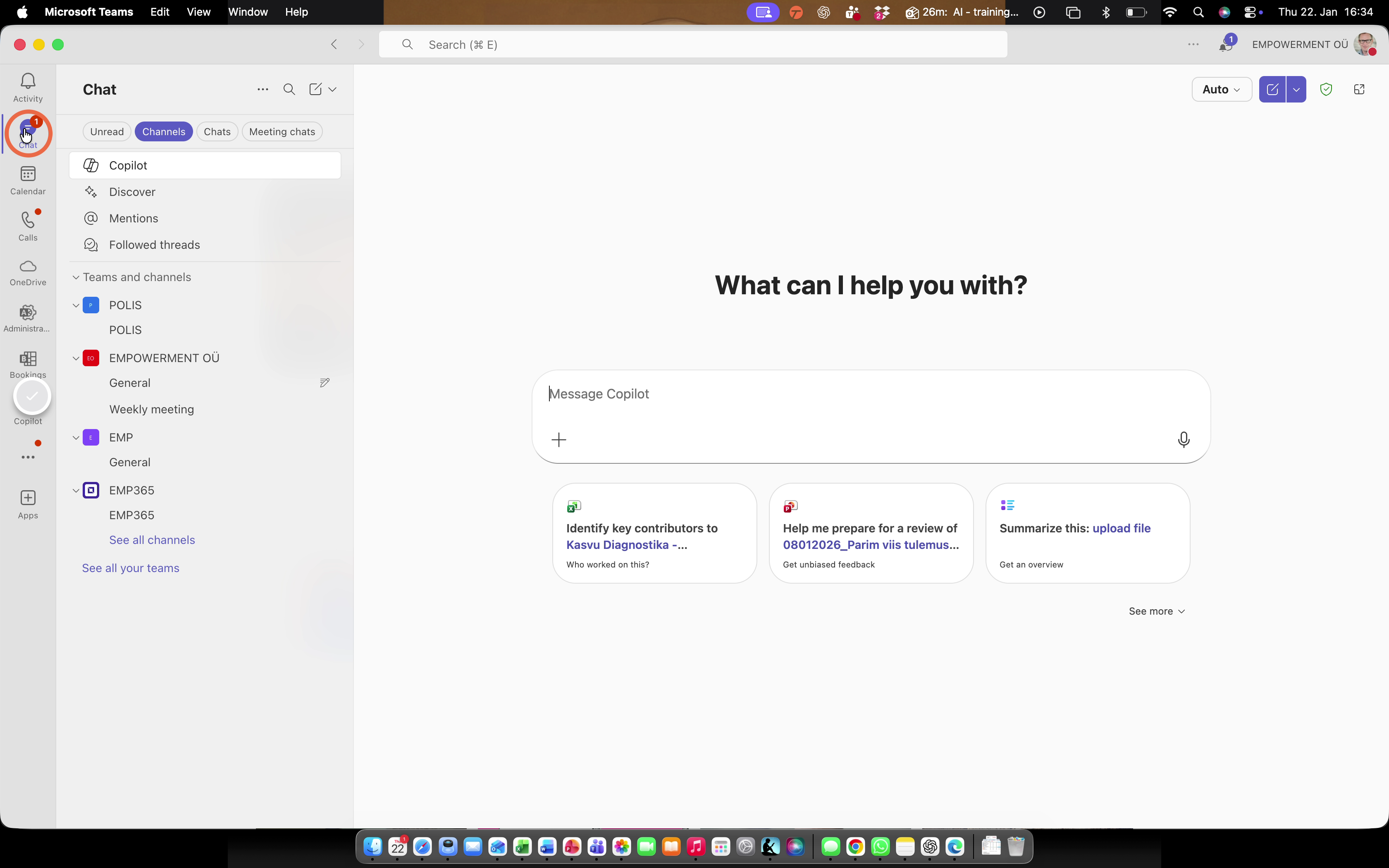This screenshot has width=1389, height=868.
Task: Collapse the POLIS team
Action: tap(75, 305)
